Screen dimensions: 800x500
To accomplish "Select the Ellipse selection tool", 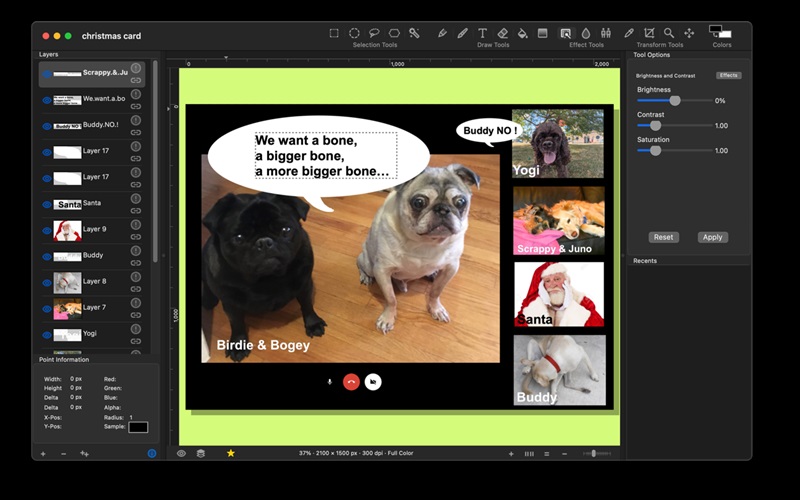I will pyautogui.click(x=354, y=33).
